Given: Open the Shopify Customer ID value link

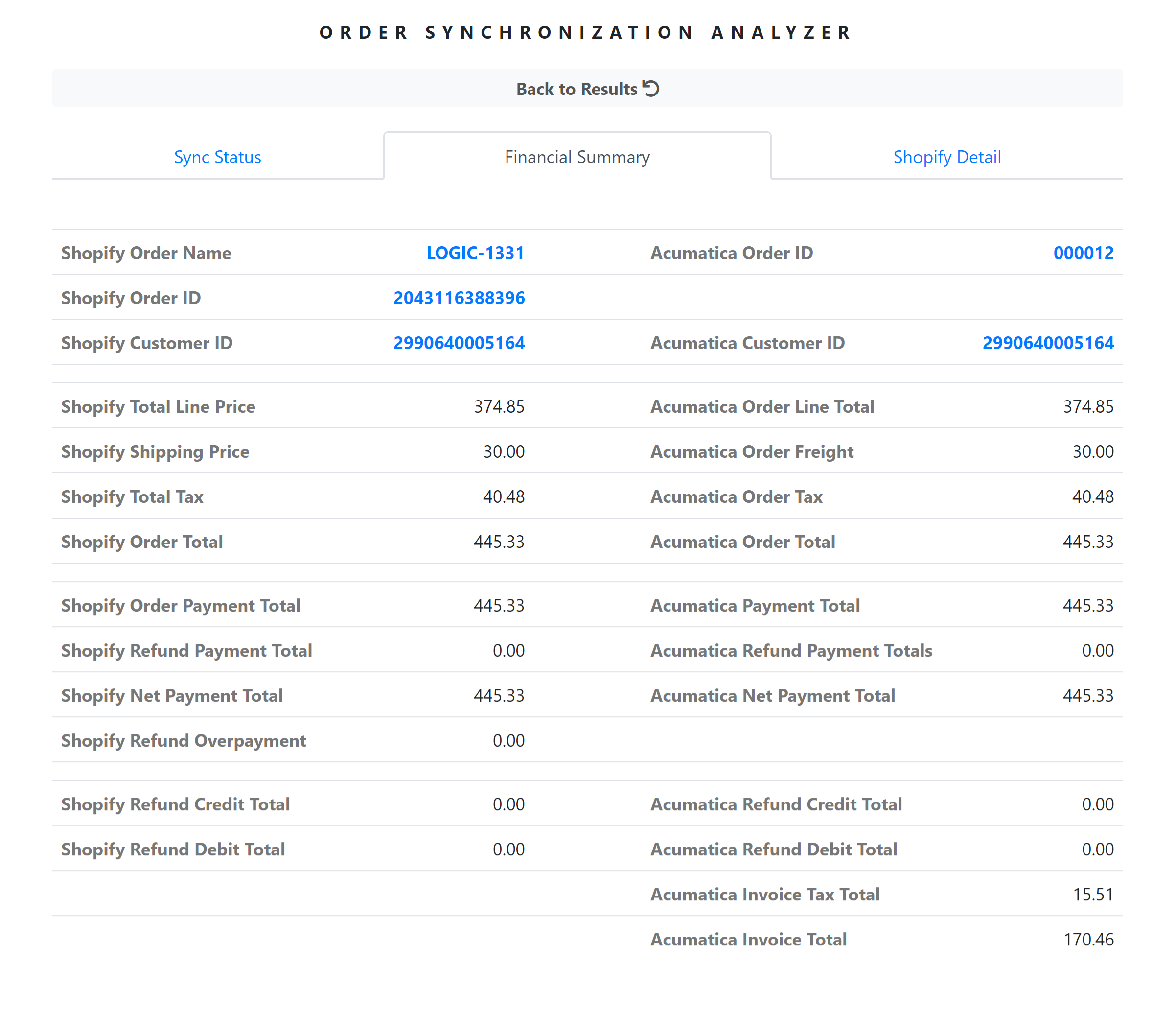Looking at the screenshot, I should pos(459,343).
